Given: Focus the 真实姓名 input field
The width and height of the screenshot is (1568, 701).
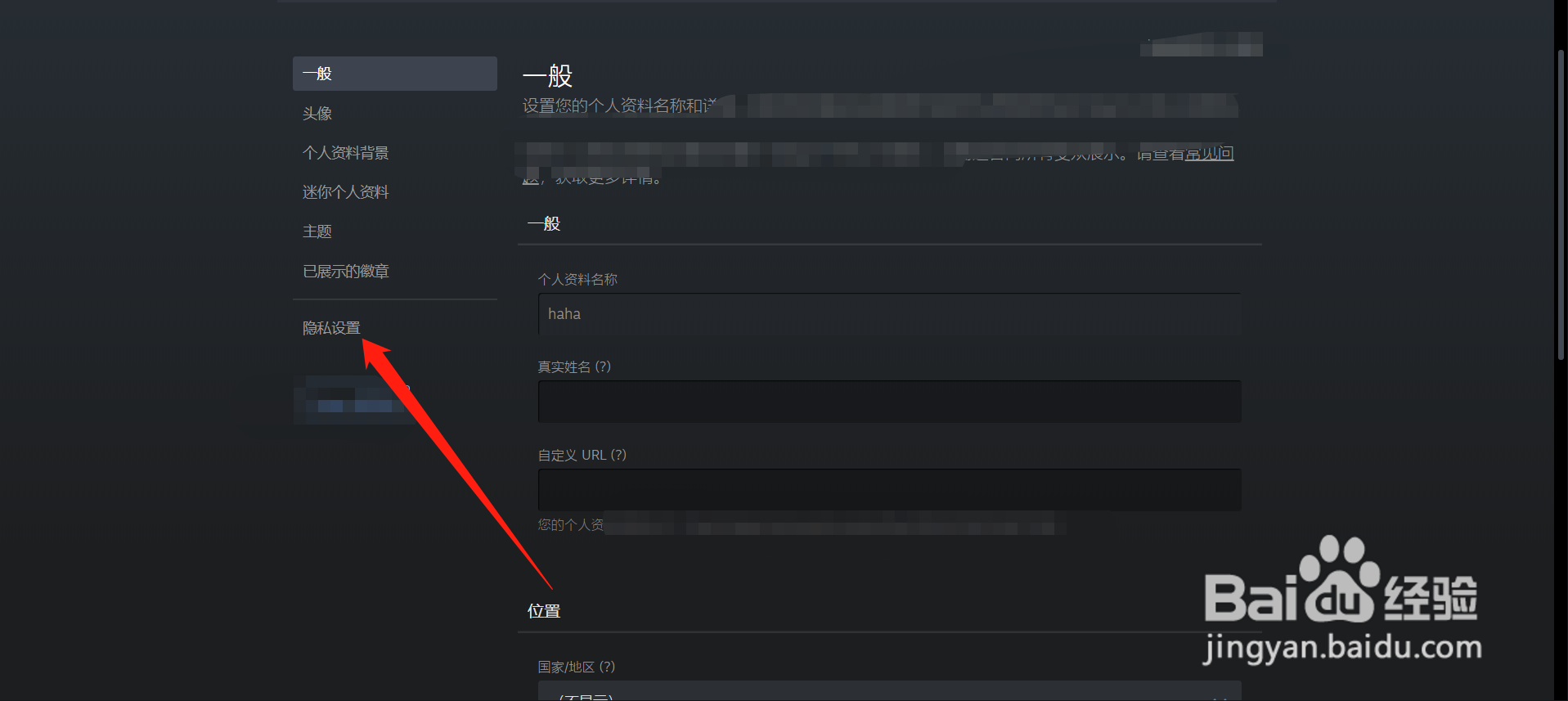Looking at the screenshot, I should pyautogui.click(x=889, y=402).
